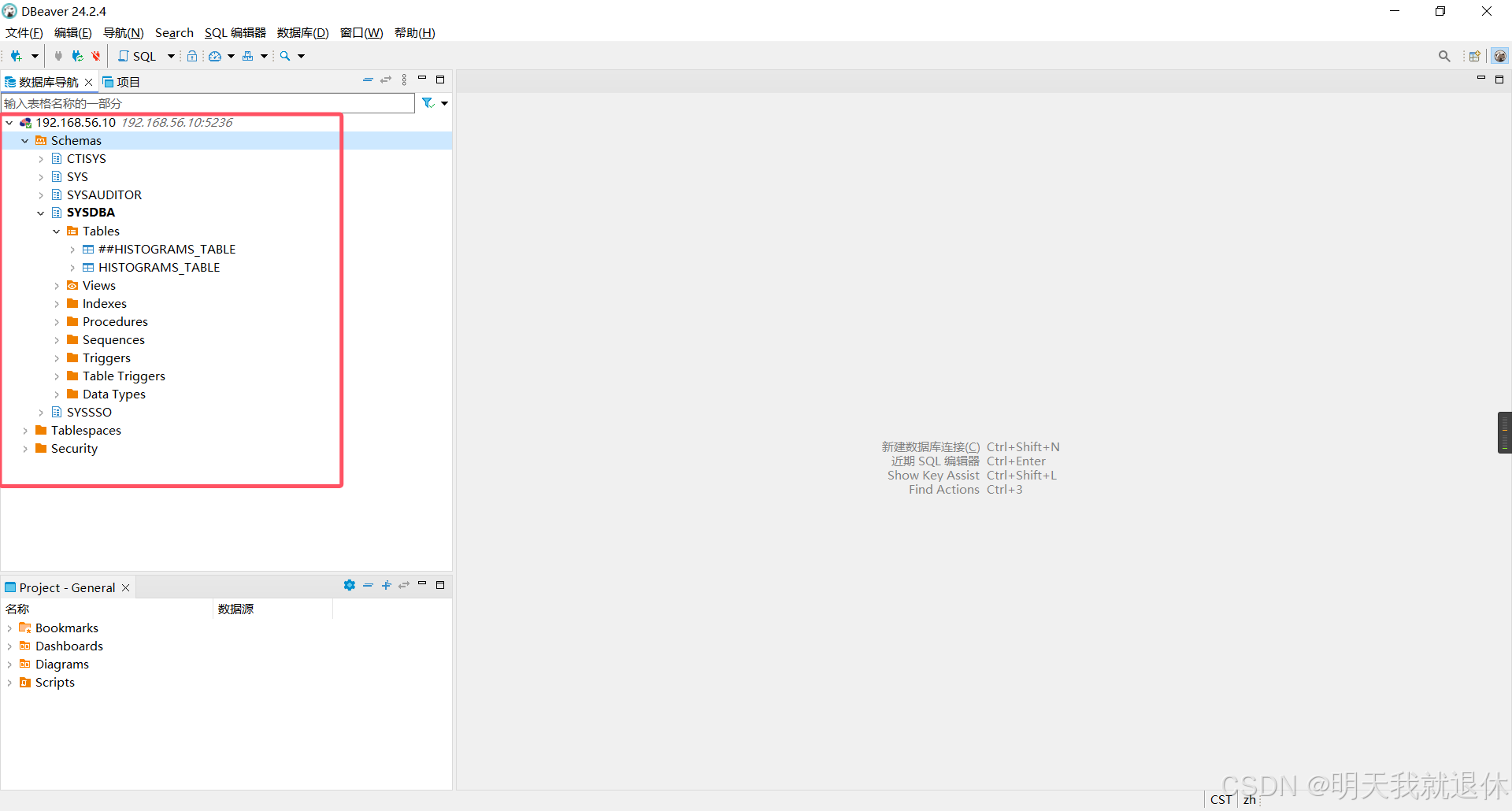The image size is (1512, 811).
Task: Expand the CTISYS schema
Action: click(x=41, y=159)
